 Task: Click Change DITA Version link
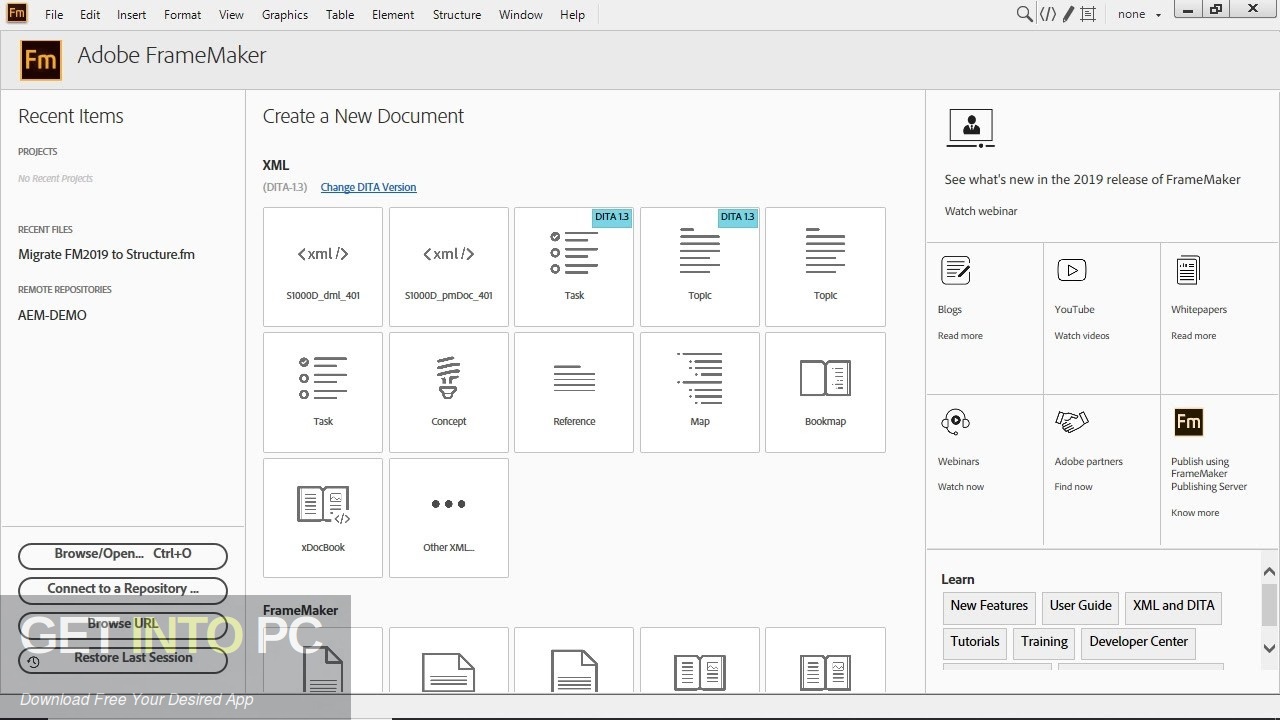coord(368,187)
